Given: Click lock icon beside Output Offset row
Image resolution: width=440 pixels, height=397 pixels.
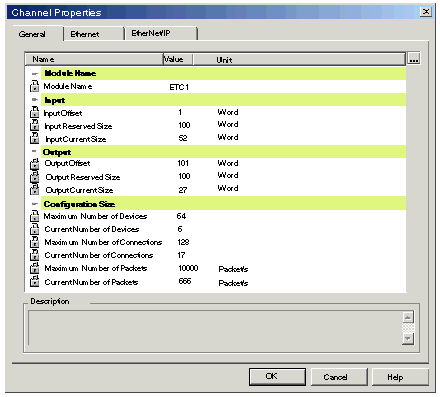Looking at the screenshot, I should [x=34, y=164].
